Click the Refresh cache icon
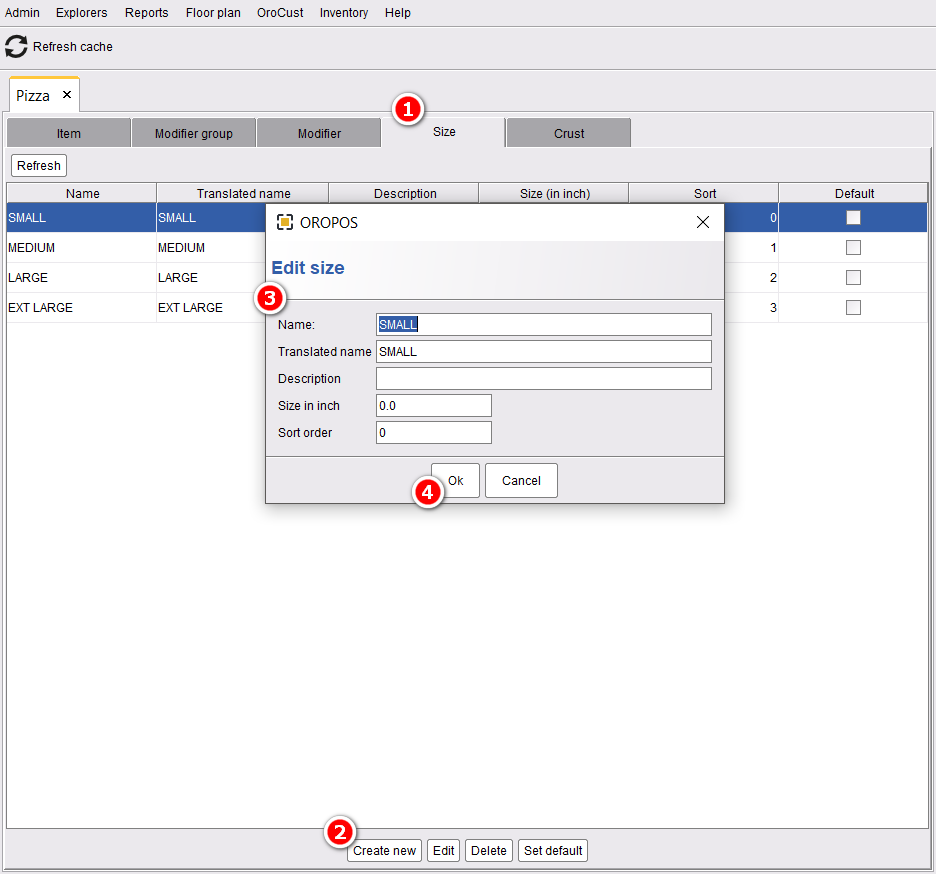Image resolution: width=936 pixels, height=874 pixels. [x=16, y=47]
